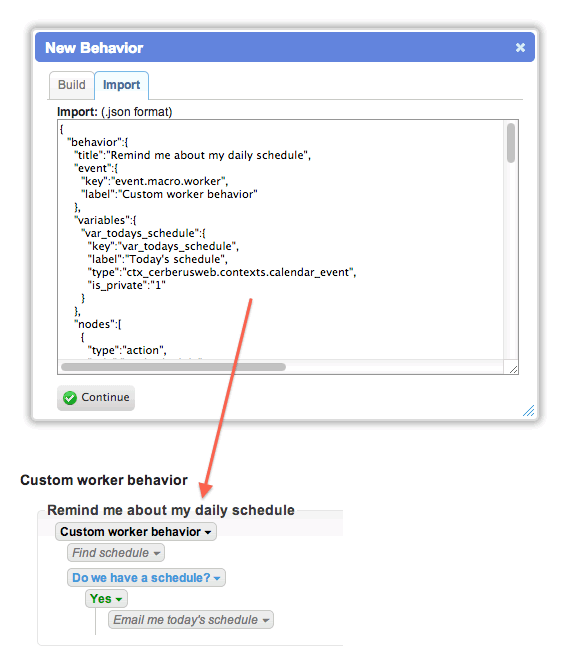Expand the Find schedule node menu
Image resolution: width=568 pixels, height=665 pixels.
[x=116, y=553]
